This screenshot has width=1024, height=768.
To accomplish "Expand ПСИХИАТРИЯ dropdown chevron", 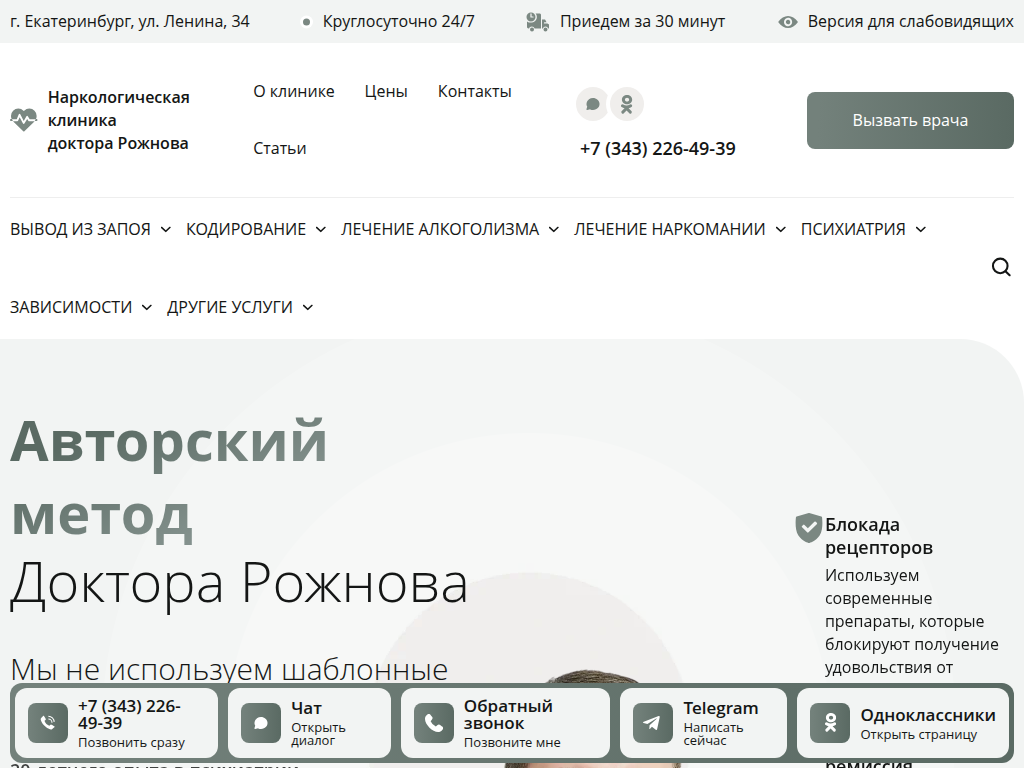I will point(921,229).
